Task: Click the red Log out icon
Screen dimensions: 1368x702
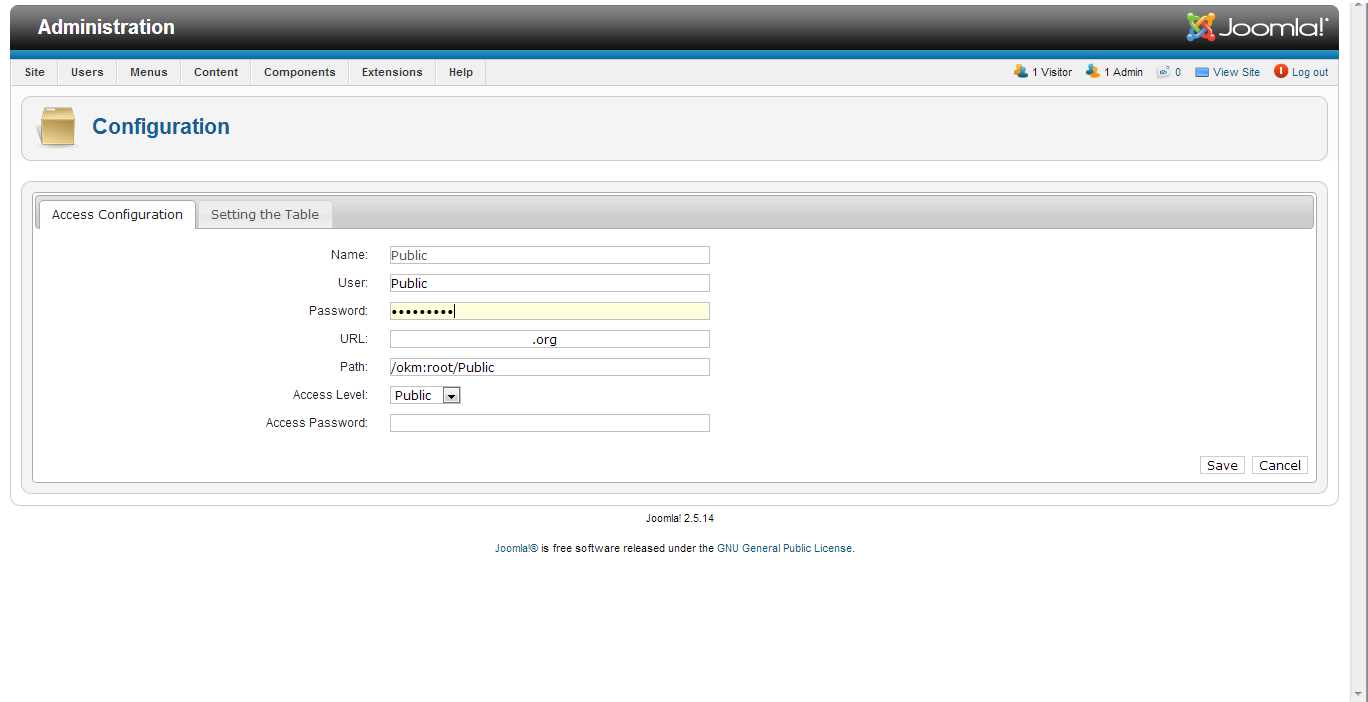Action: click(x=1281, y=71)
